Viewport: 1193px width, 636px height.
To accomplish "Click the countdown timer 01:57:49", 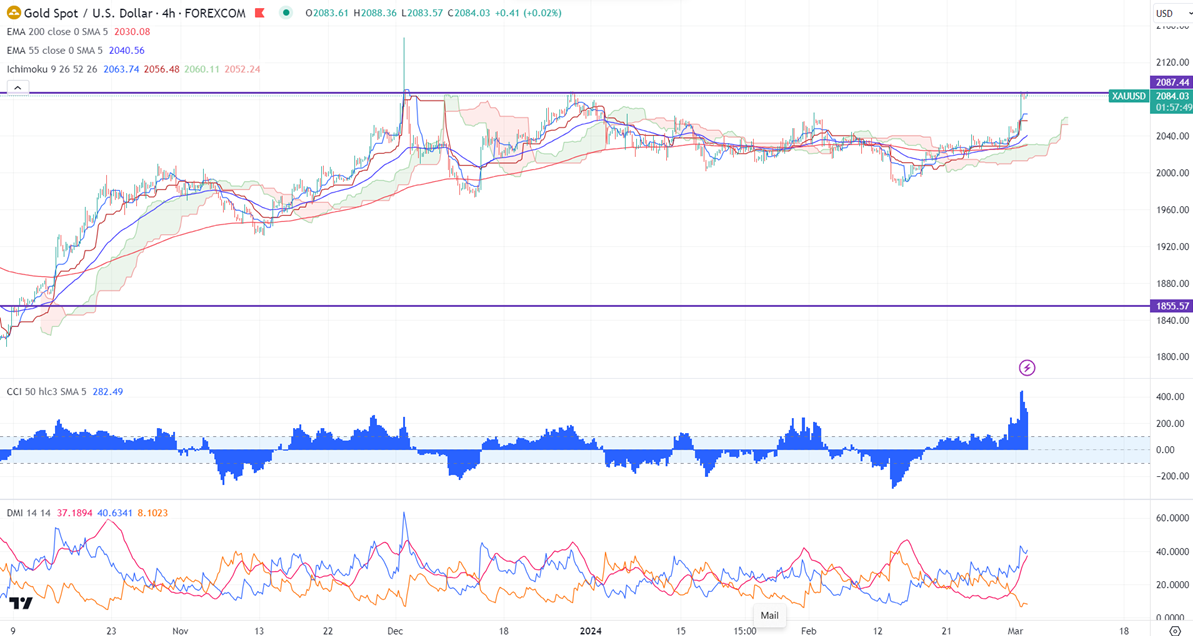I will point(1173,108).
